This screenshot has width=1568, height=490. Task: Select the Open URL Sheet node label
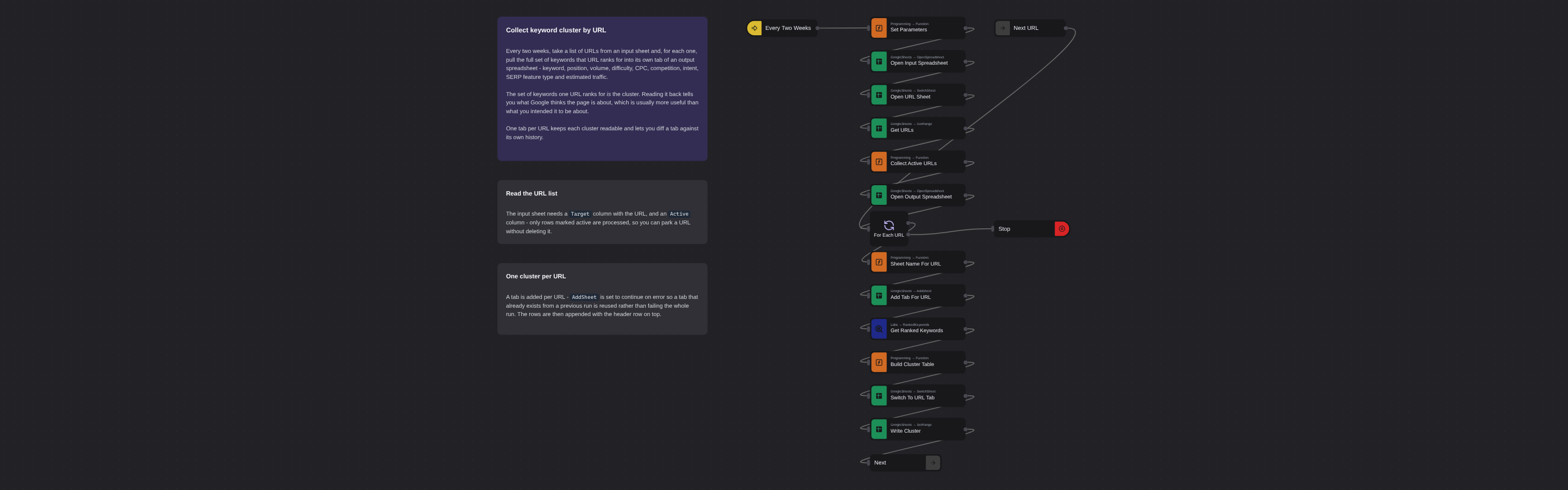tap(910, 97)
